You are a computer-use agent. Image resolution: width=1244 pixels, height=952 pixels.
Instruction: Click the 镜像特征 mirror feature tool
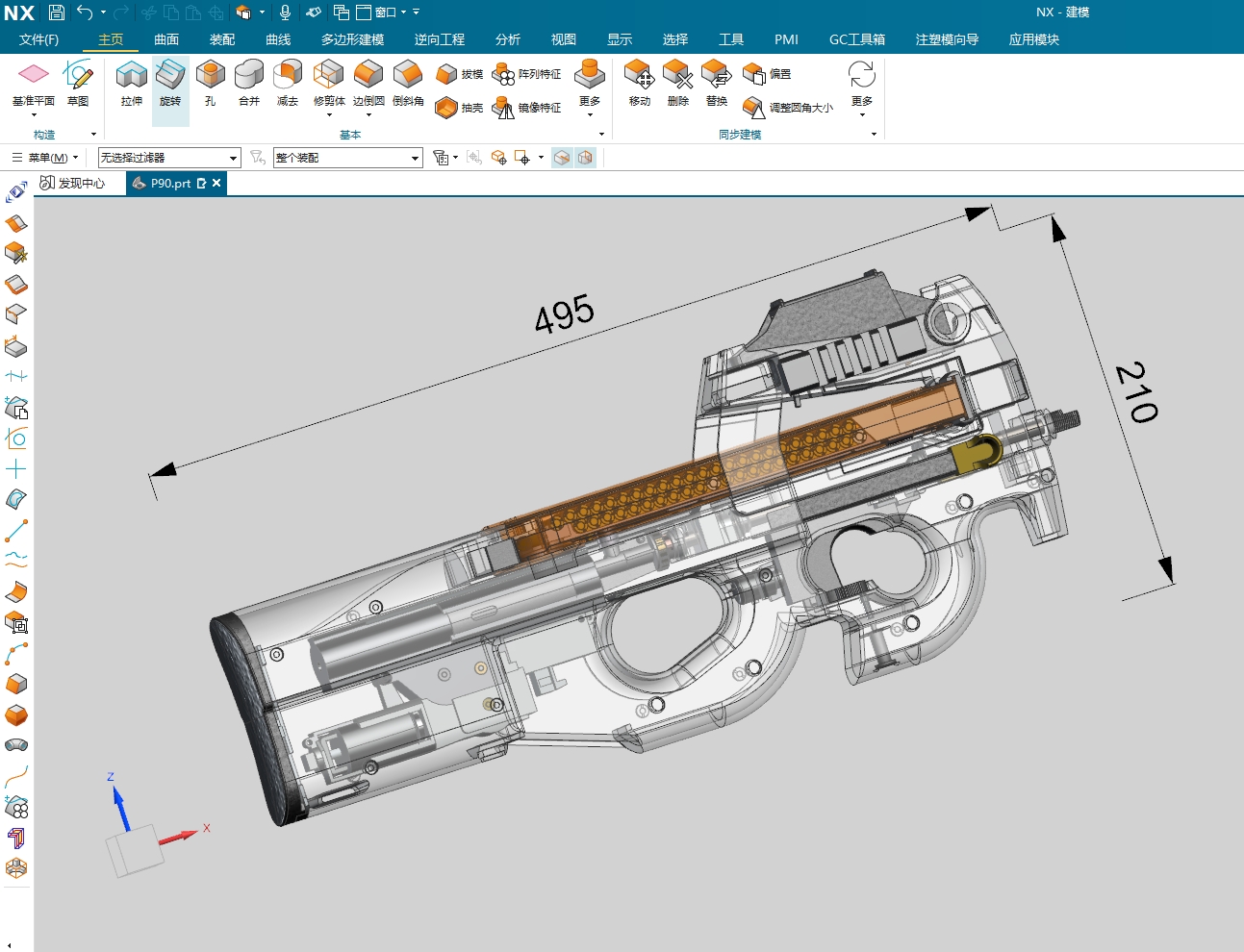(526, 108)
